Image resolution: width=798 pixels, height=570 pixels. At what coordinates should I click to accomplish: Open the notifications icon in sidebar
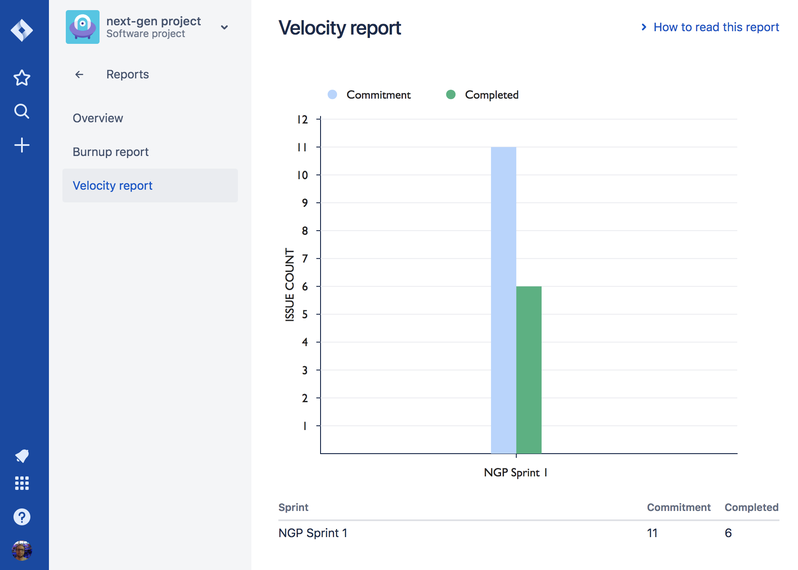click(x=21, y=455)
